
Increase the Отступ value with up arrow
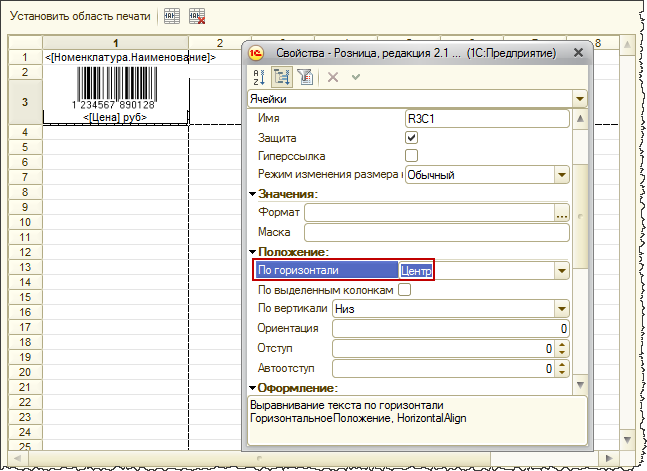point(562,344)
